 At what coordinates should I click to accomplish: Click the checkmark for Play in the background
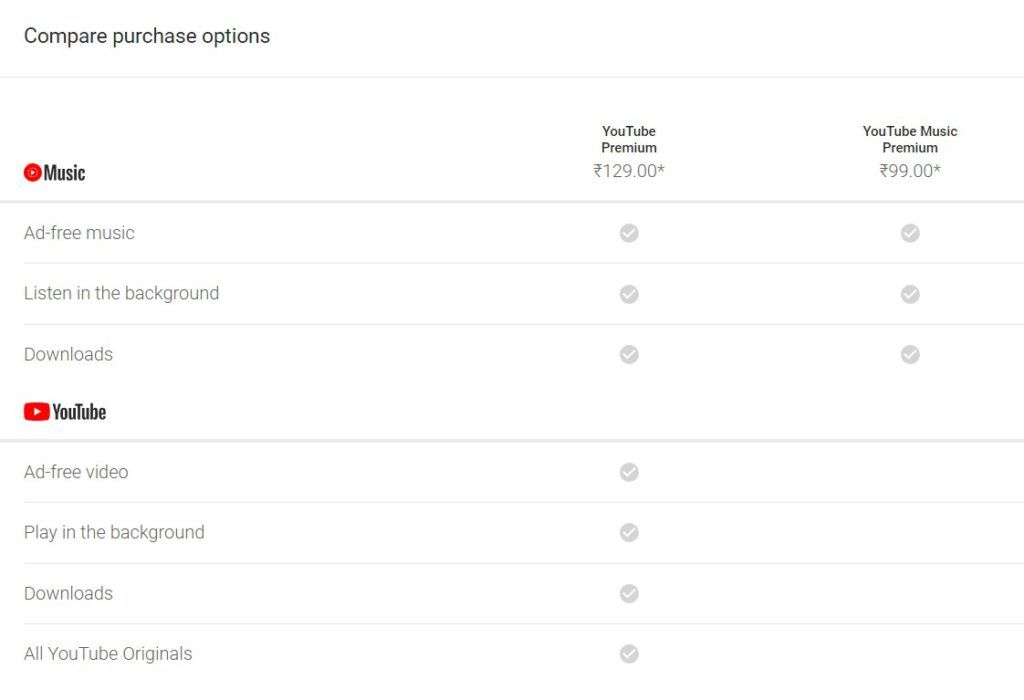coord(629,532)
